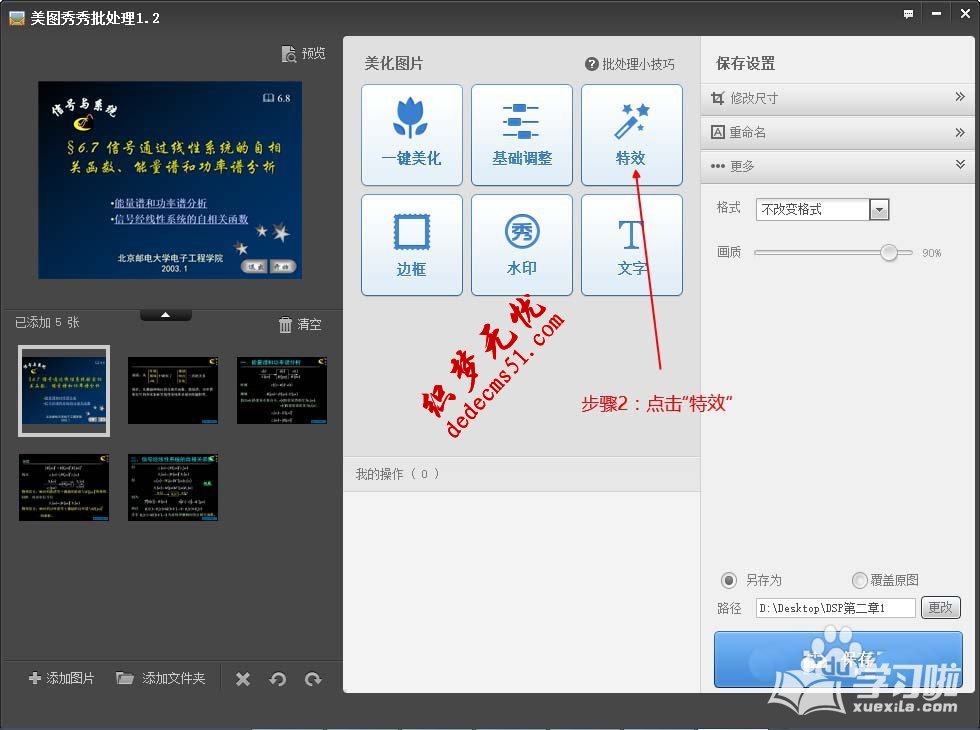The image size is (980, 730).
Task: Expand the 修改尺寸 resize section
Action: 838,97
